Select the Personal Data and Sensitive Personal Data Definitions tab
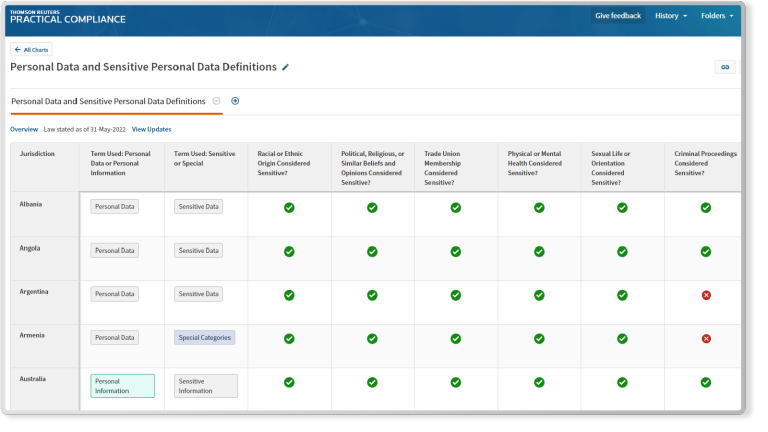Image resolution: width=768 pixels, height=432 pixels. 108,101
